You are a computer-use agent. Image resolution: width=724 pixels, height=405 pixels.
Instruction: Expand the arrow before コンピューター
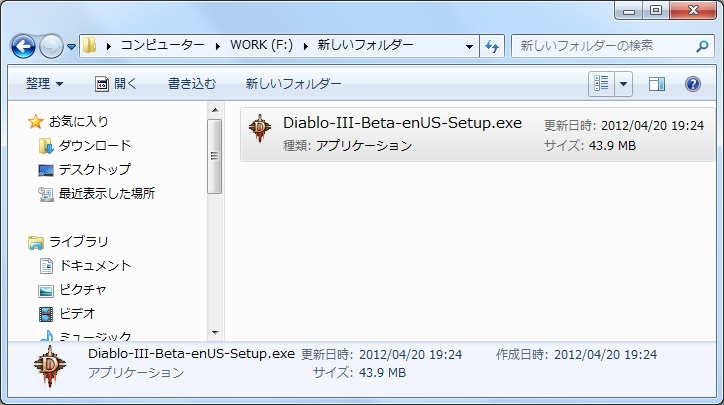pos(109,46)
